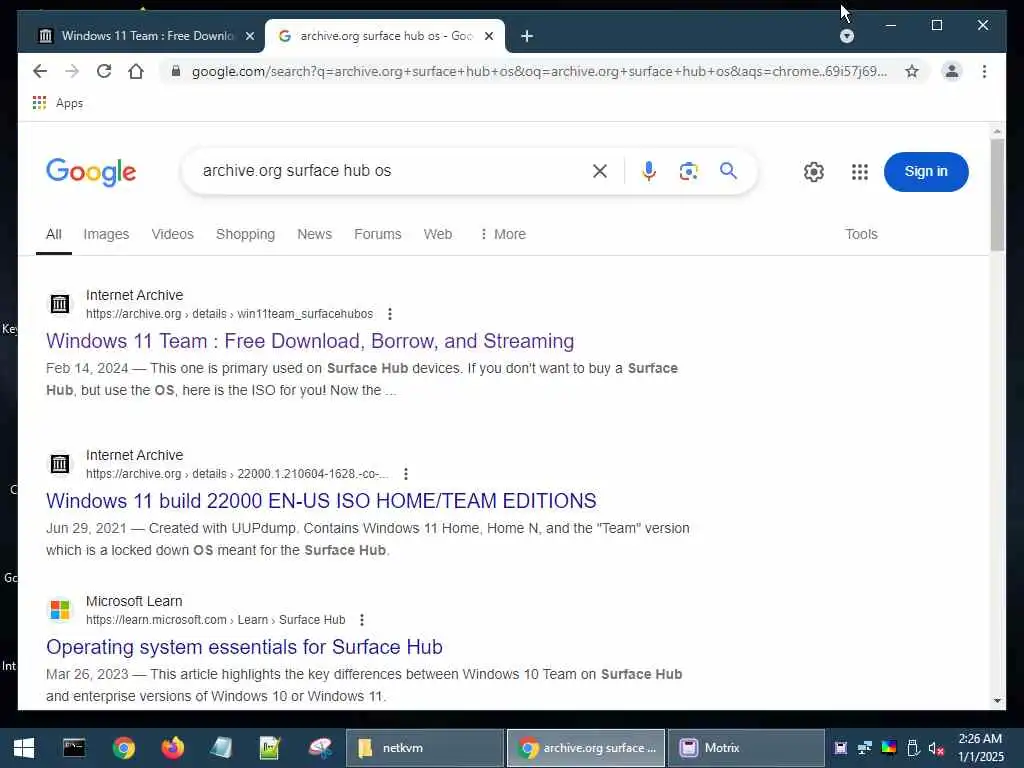Screen dimensions: 1024x768
Task: Click the Microsoft Learn favicon
Action: [x=60, y=609]
